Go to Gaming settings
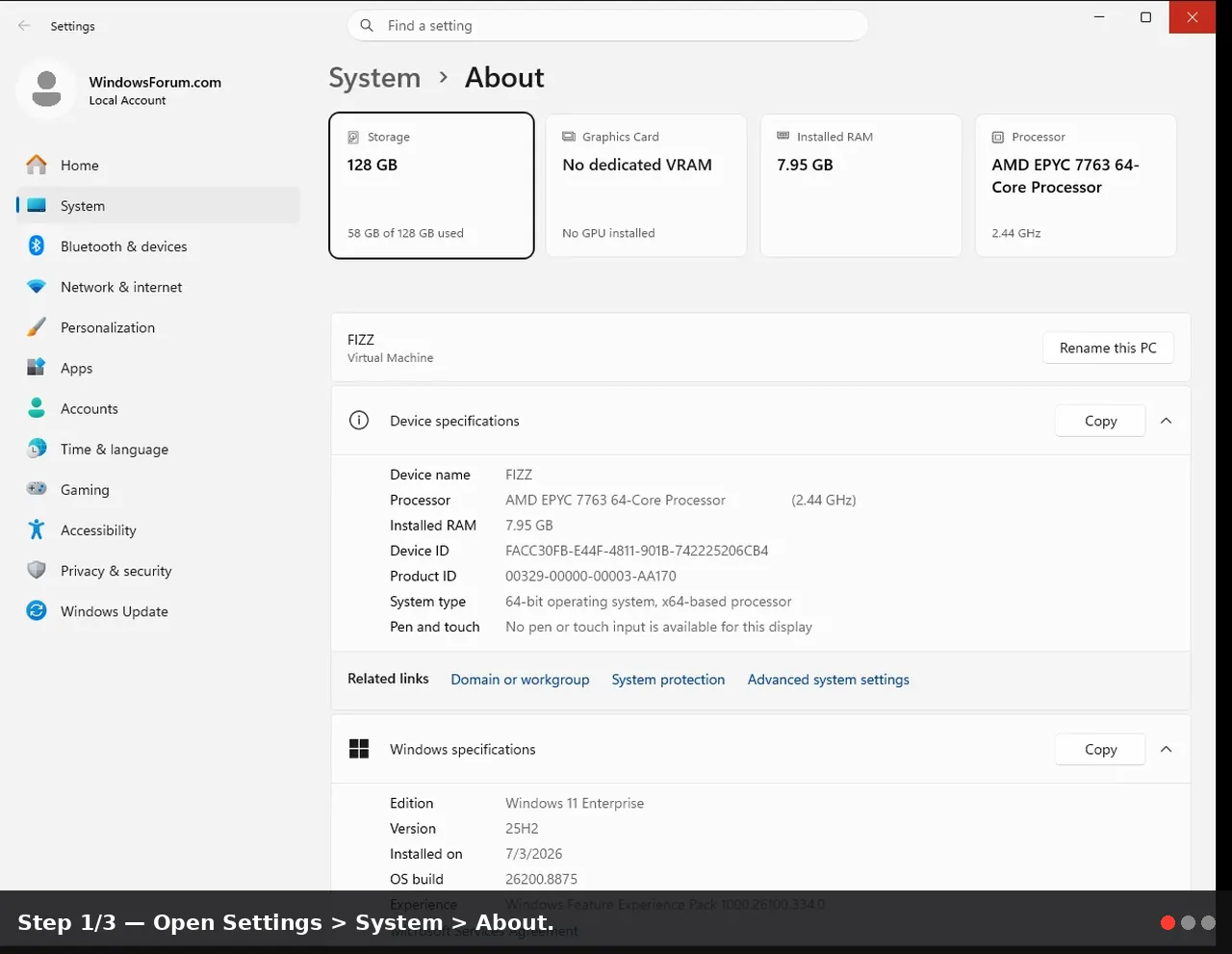This screenshot has height=954, width=1232. click(x=158, y=489)
